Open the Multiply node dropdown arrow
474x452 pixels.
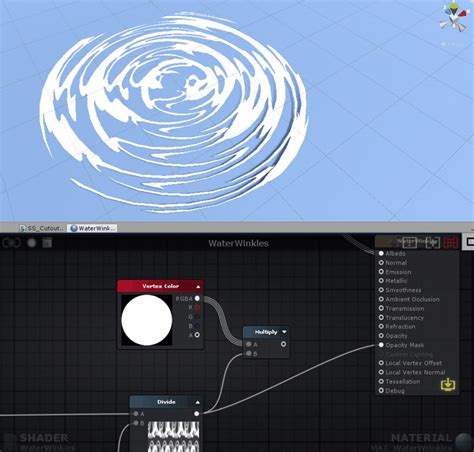[x=284, y=332]
